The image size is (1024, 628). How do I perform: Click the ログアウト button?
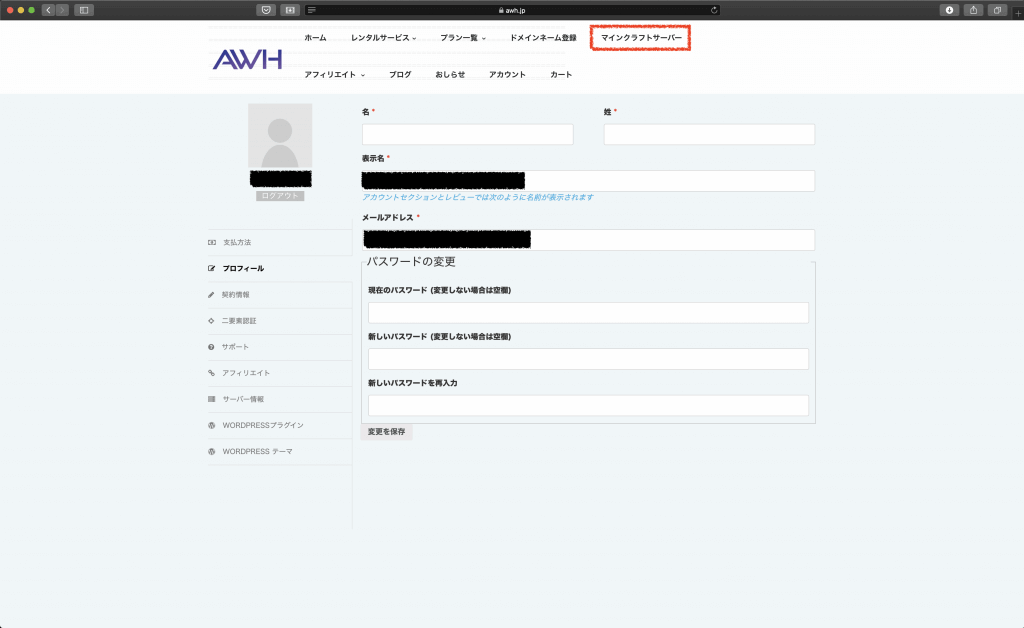pyautogui.click(x=280, y=196)
